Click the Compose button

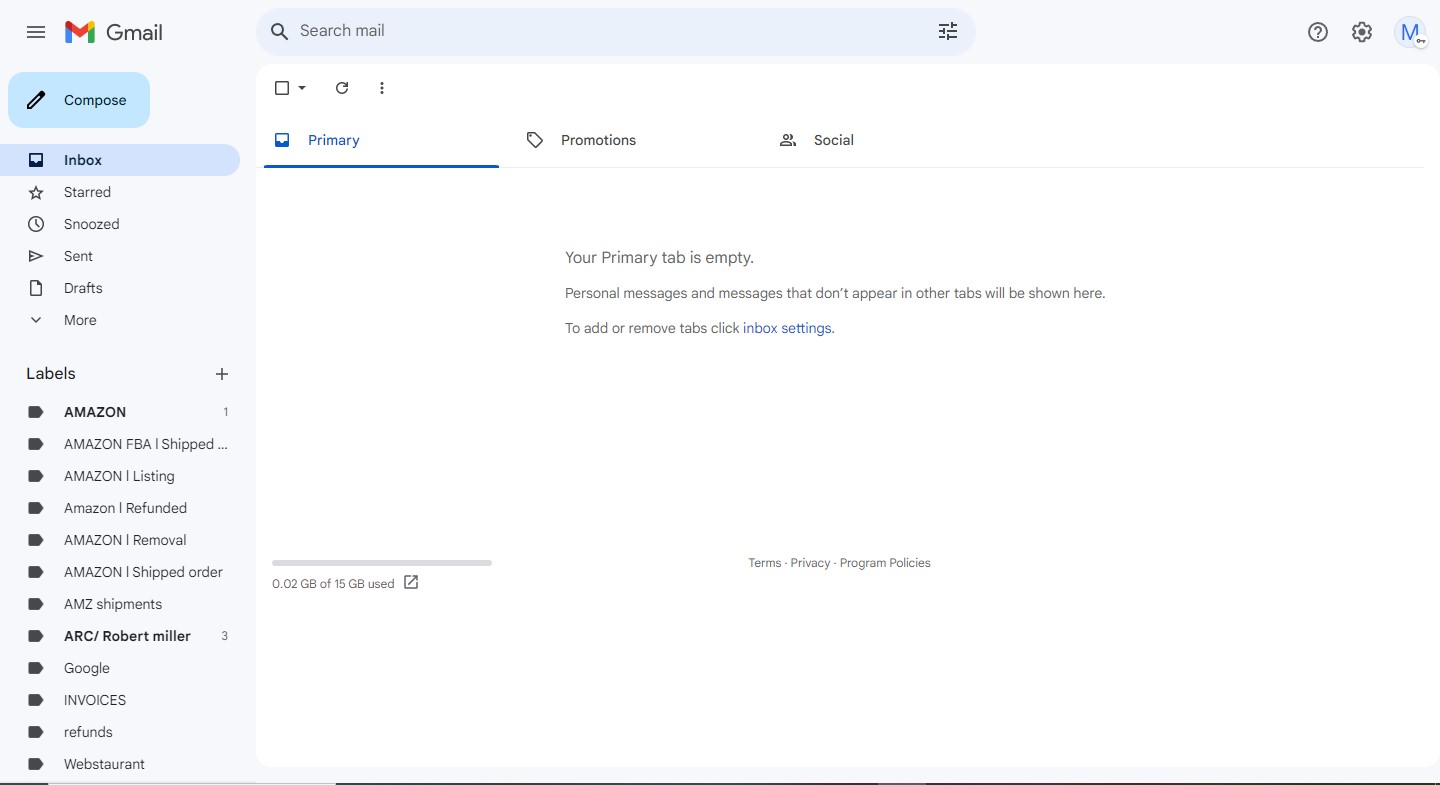79,100
